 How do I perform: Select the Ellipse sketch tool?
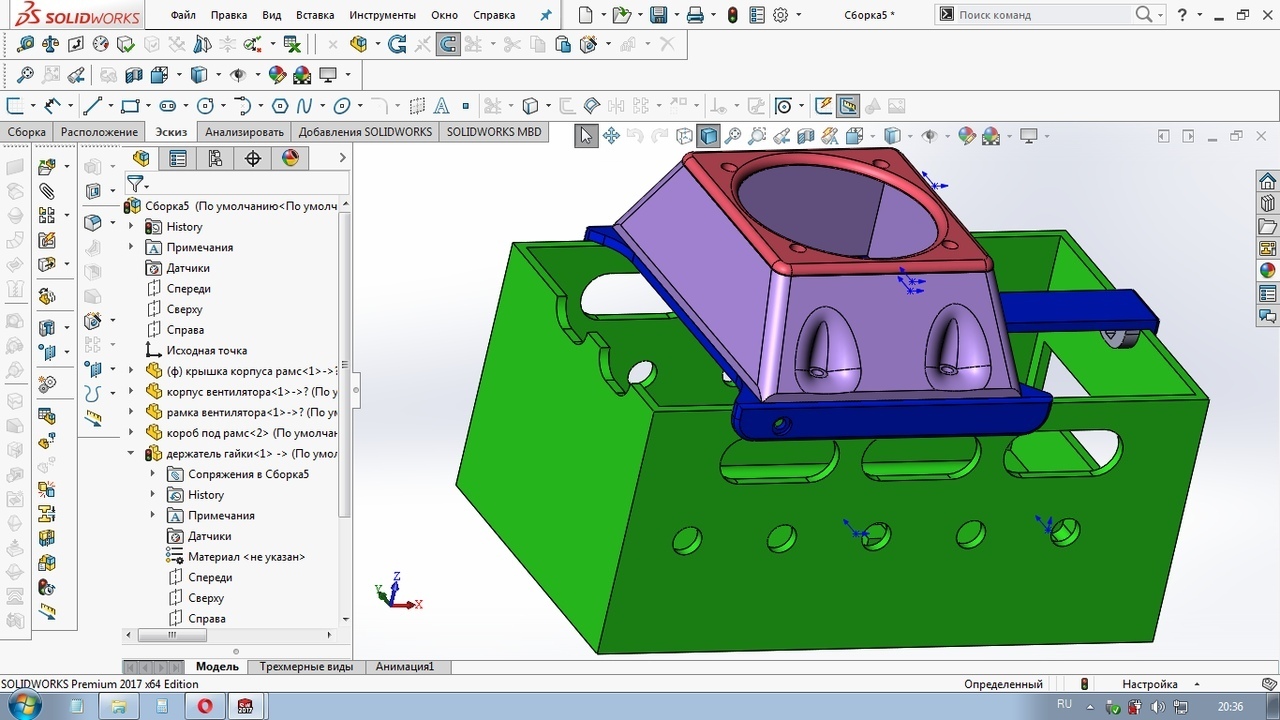[342, 105]
